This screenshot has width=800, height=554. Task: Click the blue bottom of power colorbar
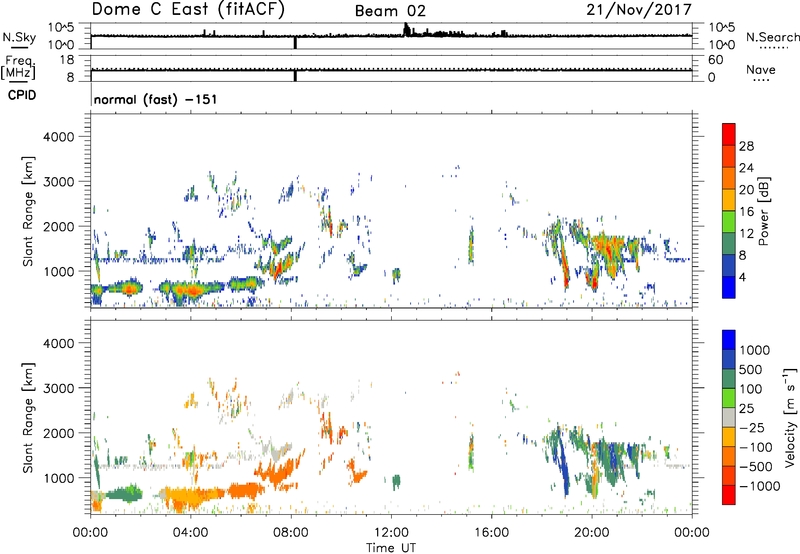tap(729, 287)
